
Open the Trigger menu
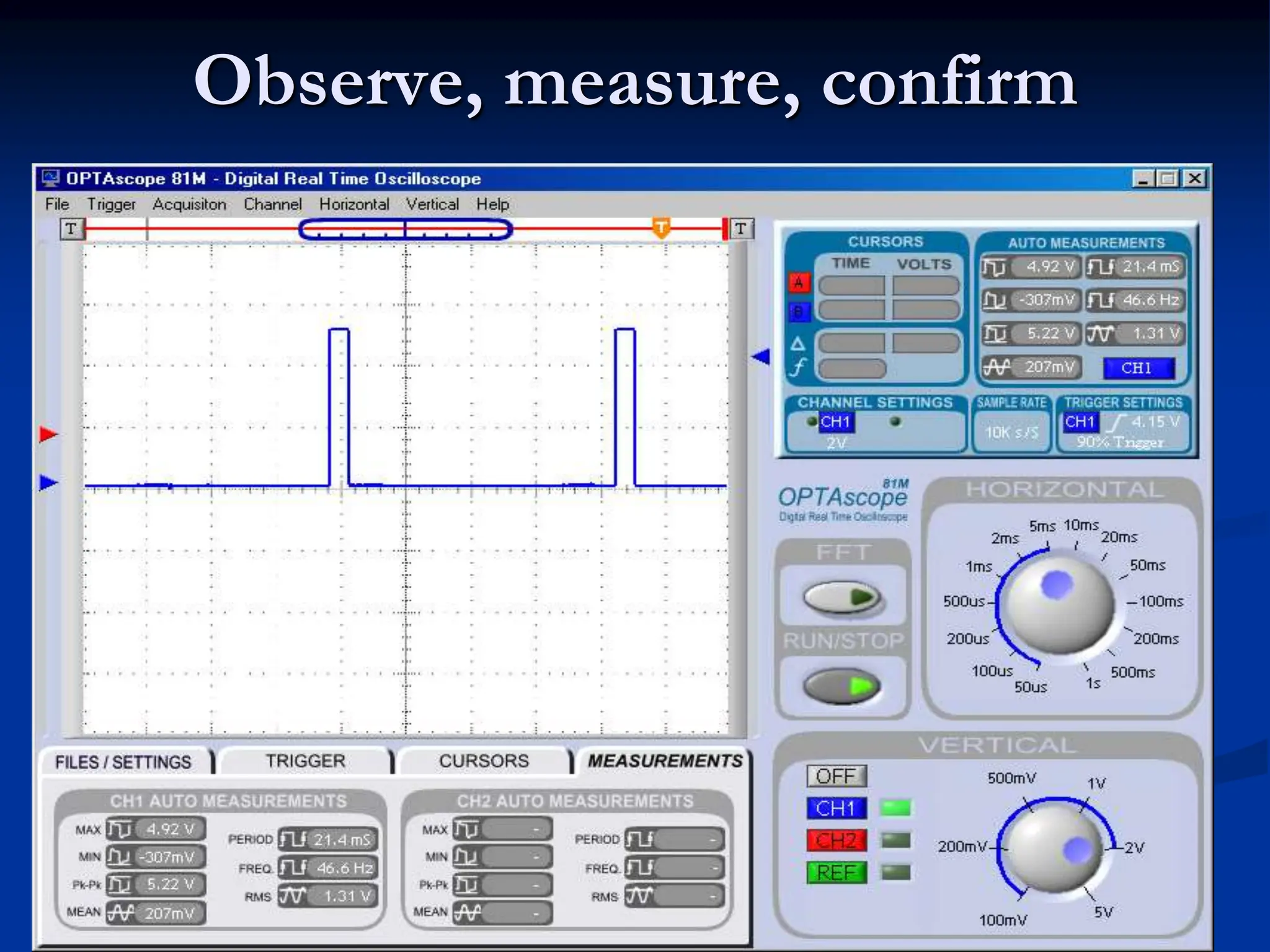[111, 204]
